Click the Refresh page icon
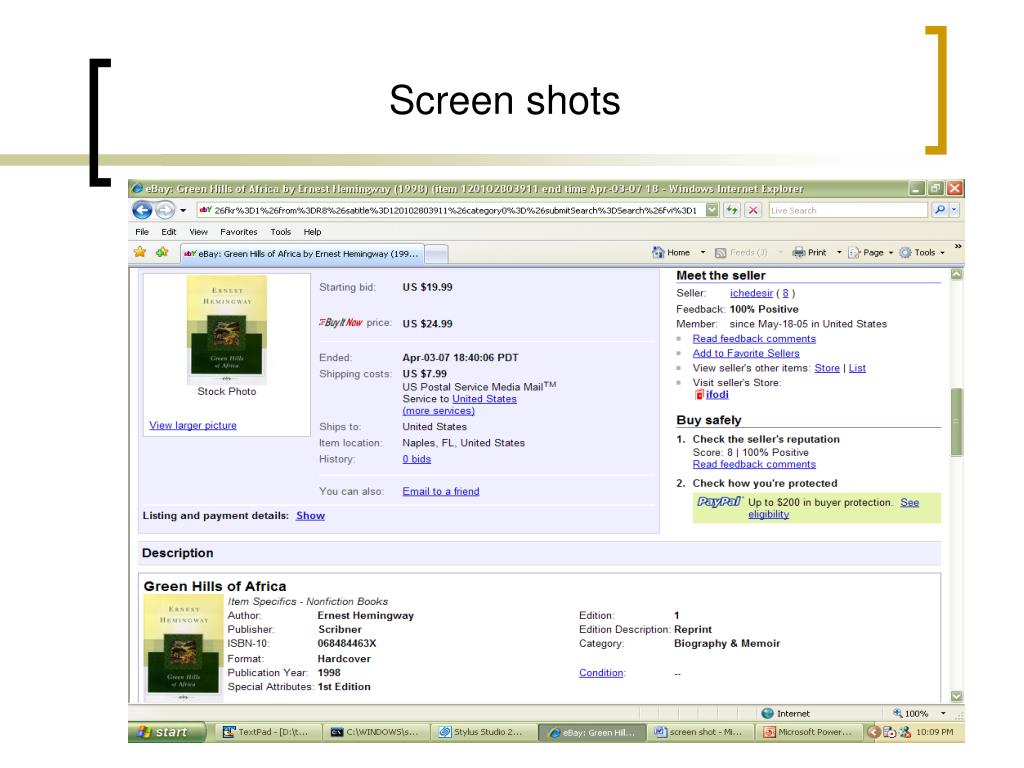1024x768 pixels. tap(733, 210)
